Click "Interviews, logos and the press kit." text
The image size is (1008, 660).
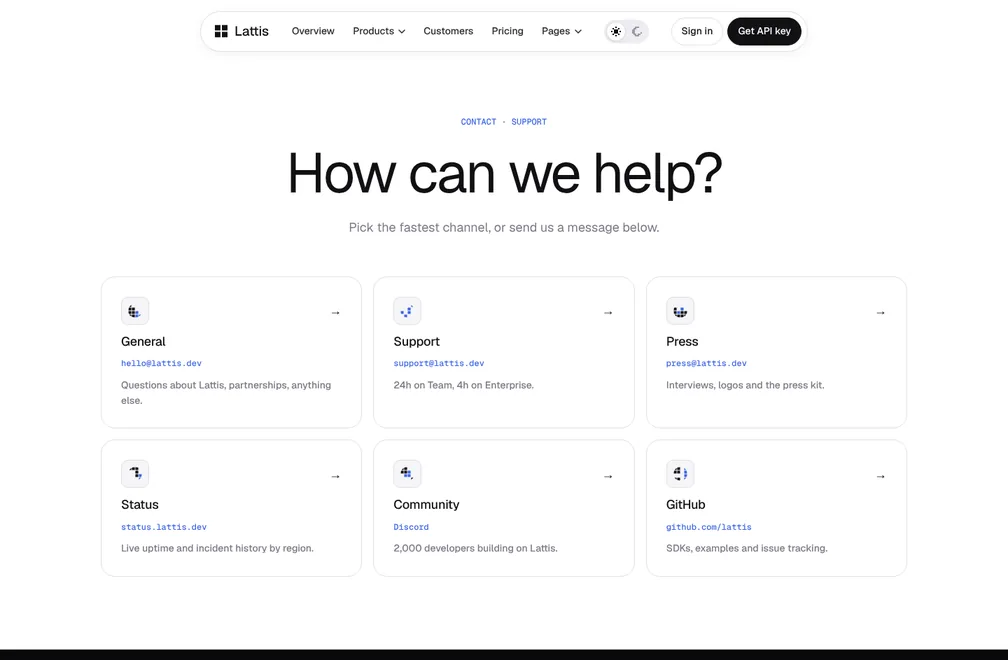pyautogui.click(x=745, y=385)
